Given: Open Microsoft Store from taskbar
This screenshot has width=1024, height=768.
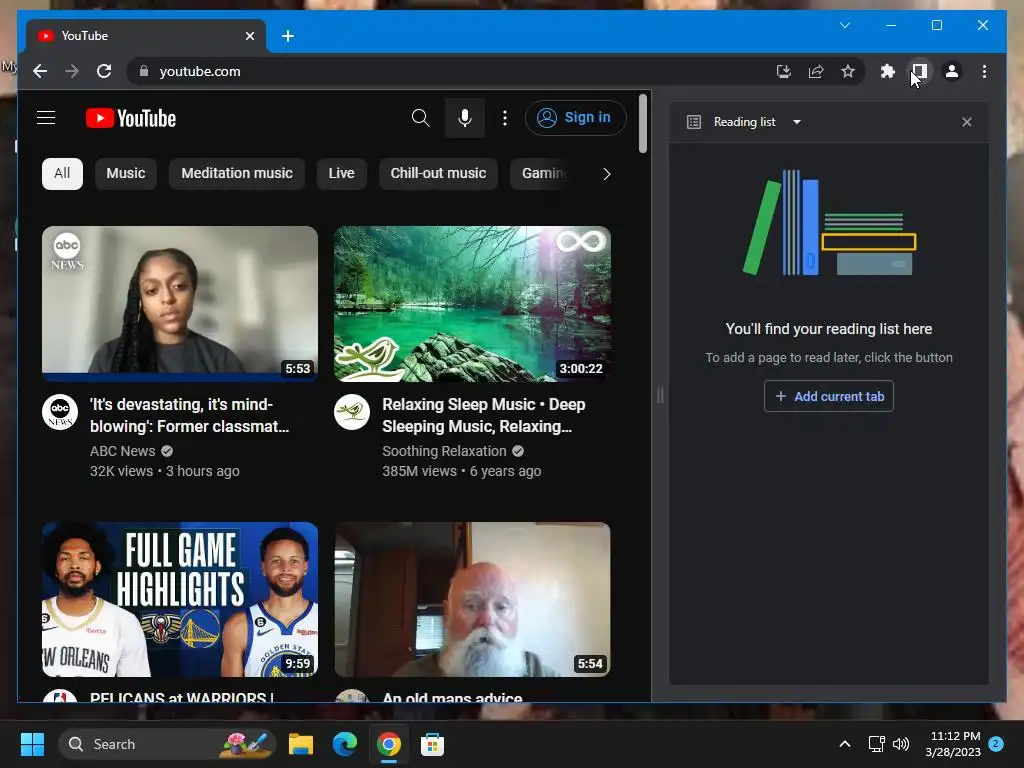Looking at the screenshot, I should pos(432,744).
